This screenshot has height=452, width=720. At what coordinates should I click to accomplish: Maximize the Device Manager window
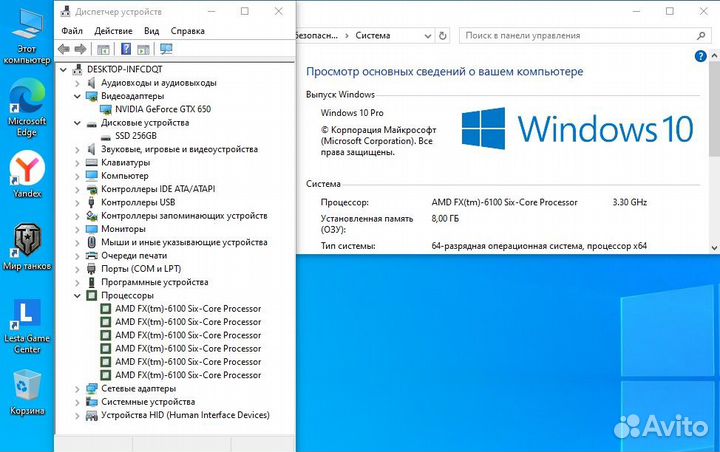tap(245, 11)
